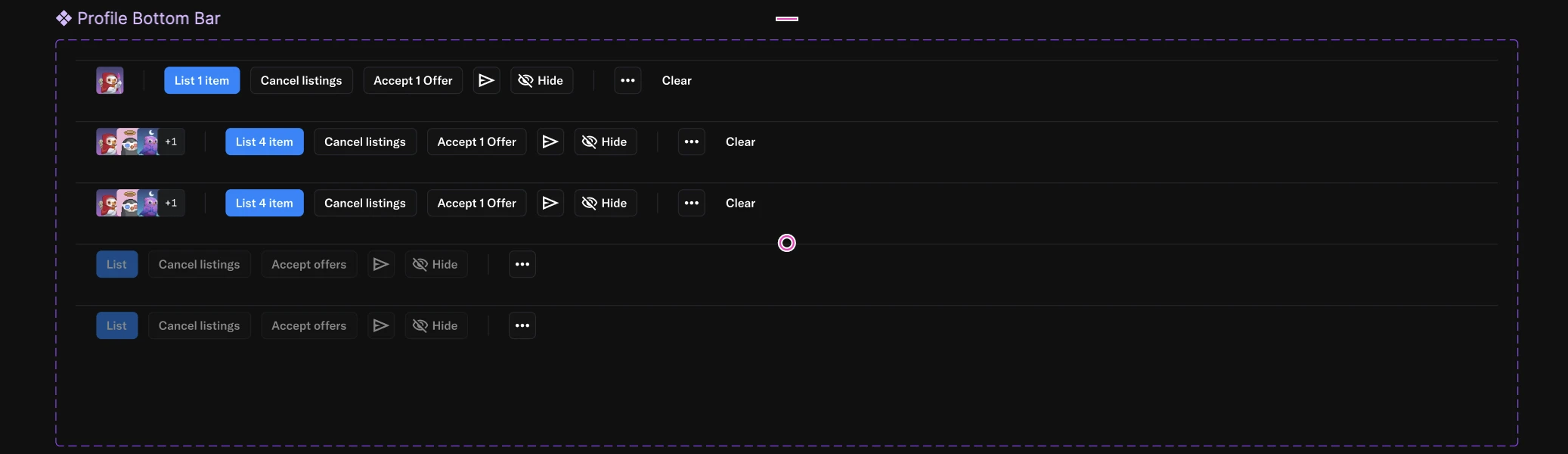Click Clear in the lower List 4 item row
Image resolution: width=1568 pixels, height=454 pixels.
(x=741, y=203)
